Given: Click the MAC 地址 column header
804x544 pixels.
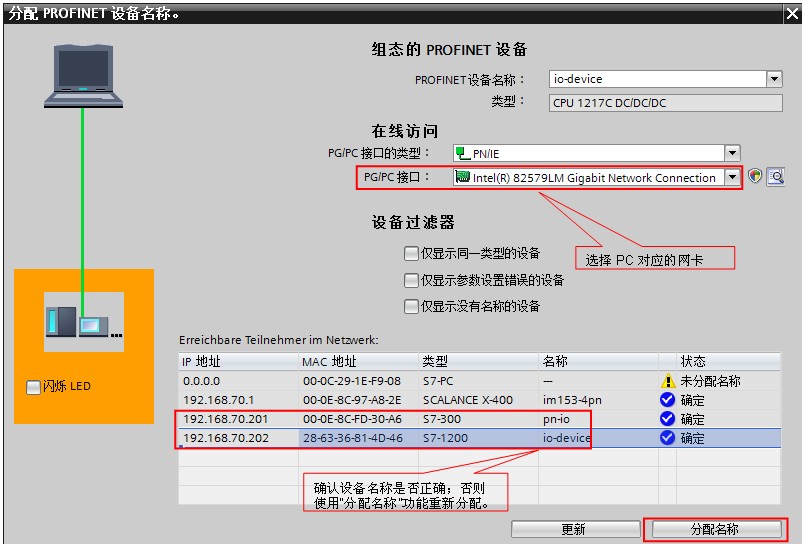Looking at the screenshot, I should (358, 361).
